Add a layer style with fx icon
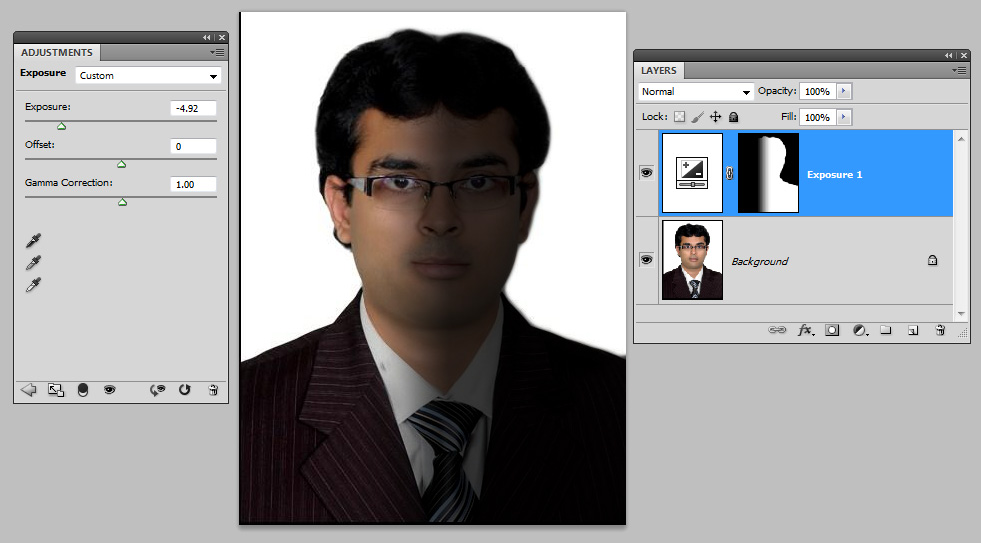981x543 pixels. [x=805, y=329]
